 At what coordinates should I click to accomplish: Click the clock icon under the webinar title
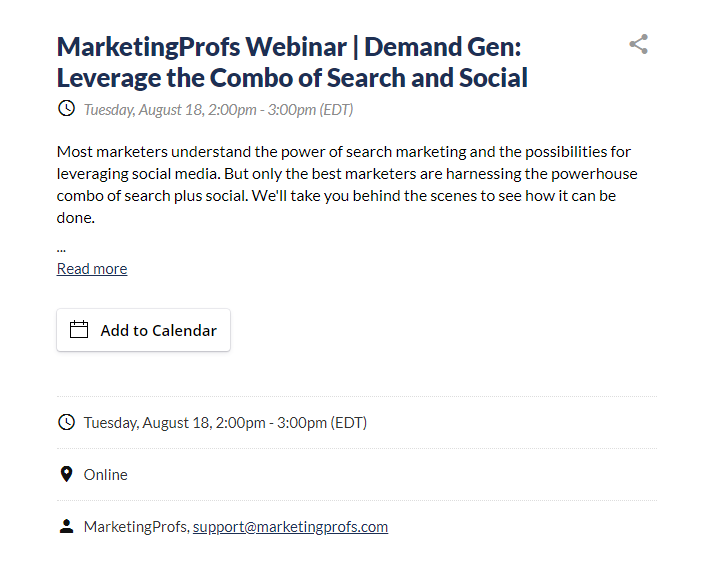tap(67, 109)
